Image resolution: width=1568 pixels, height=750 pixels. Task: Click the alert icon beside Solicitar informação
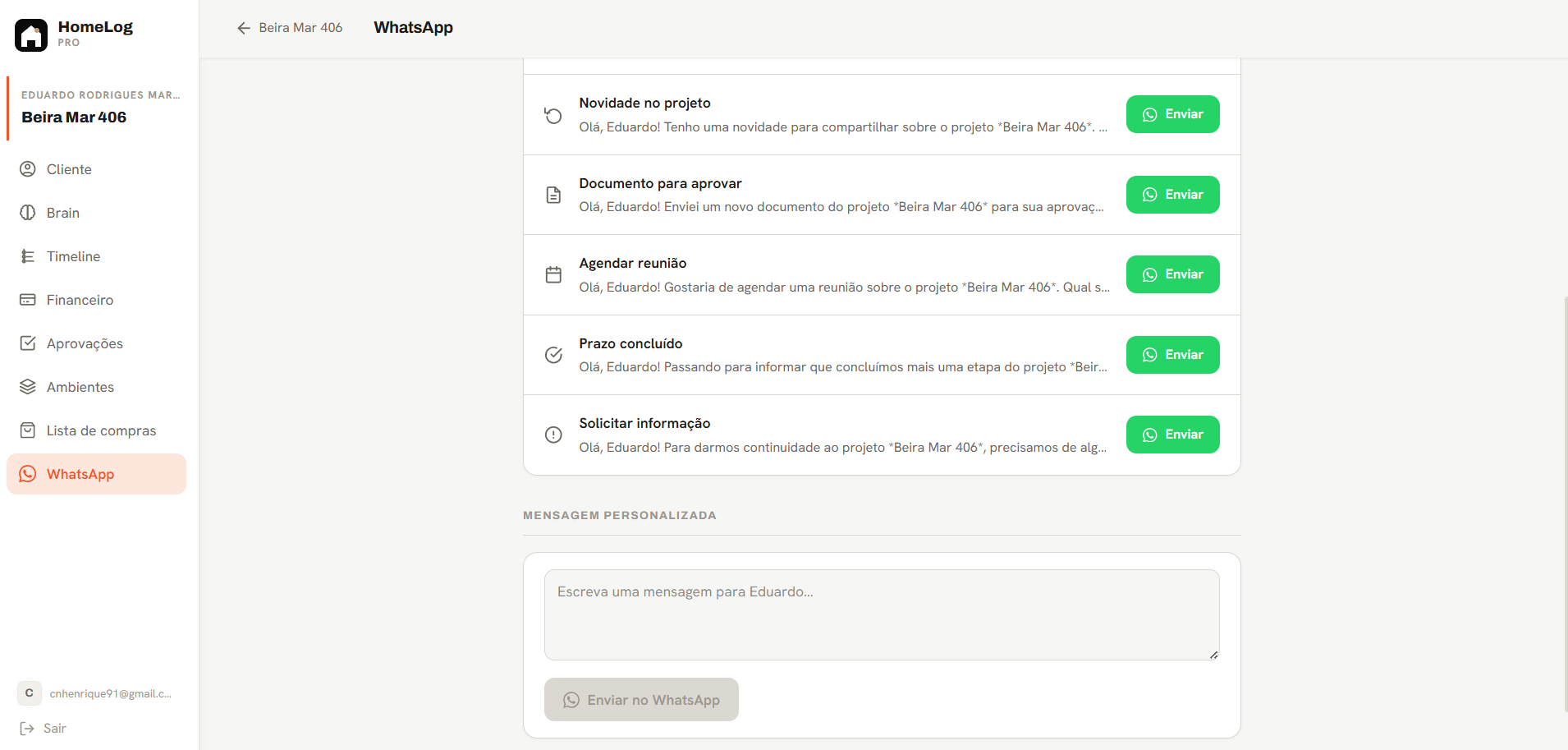(553, 435)
